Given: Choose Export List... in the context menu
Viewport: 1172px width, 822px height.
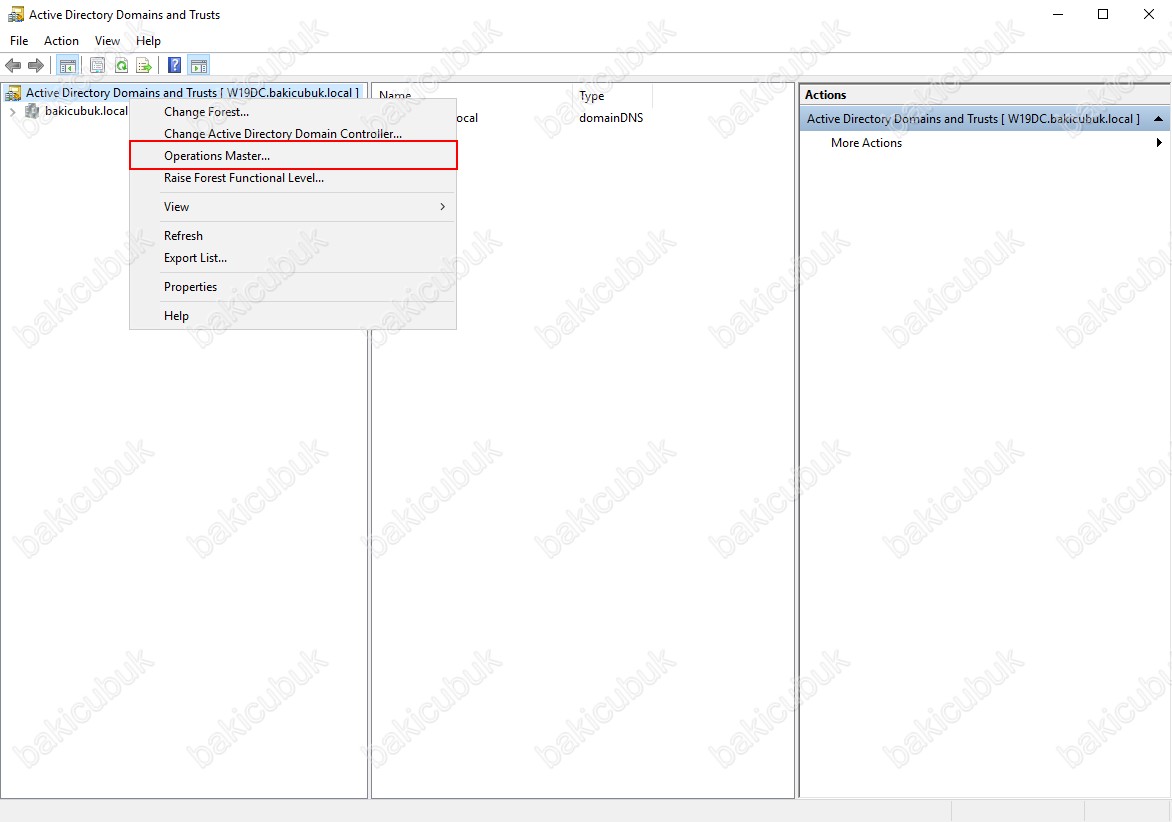Looking at the screenshot, I should tap(293, 258).
